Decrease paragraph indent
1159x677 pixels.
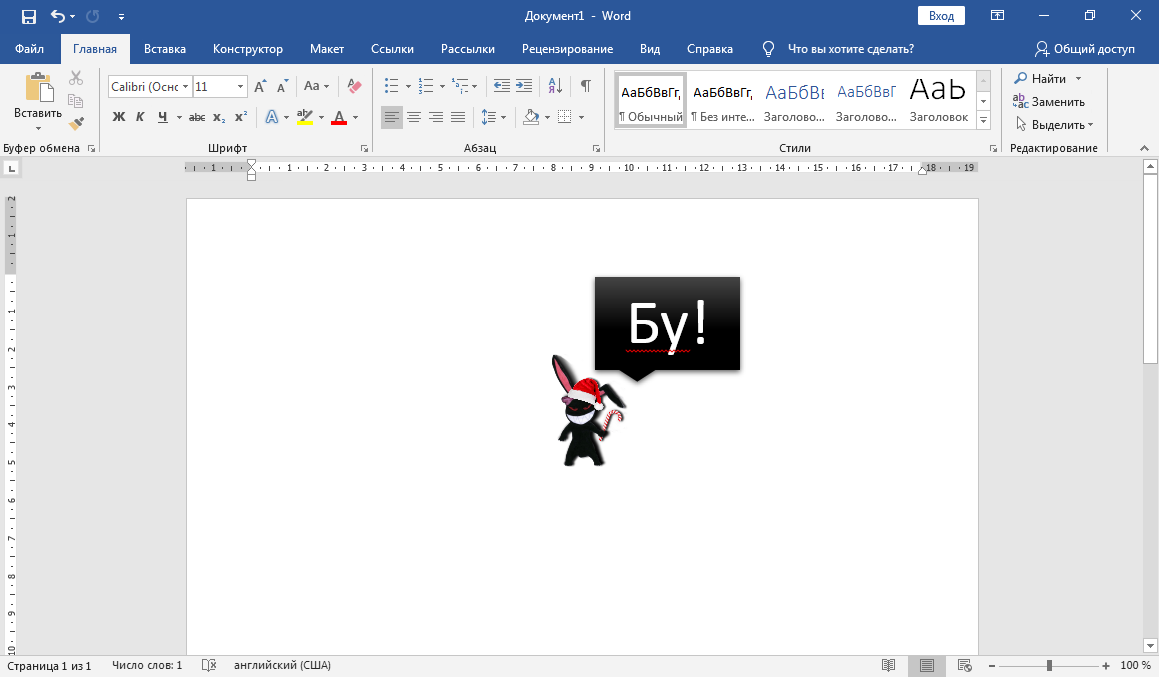tap(501, 86)
